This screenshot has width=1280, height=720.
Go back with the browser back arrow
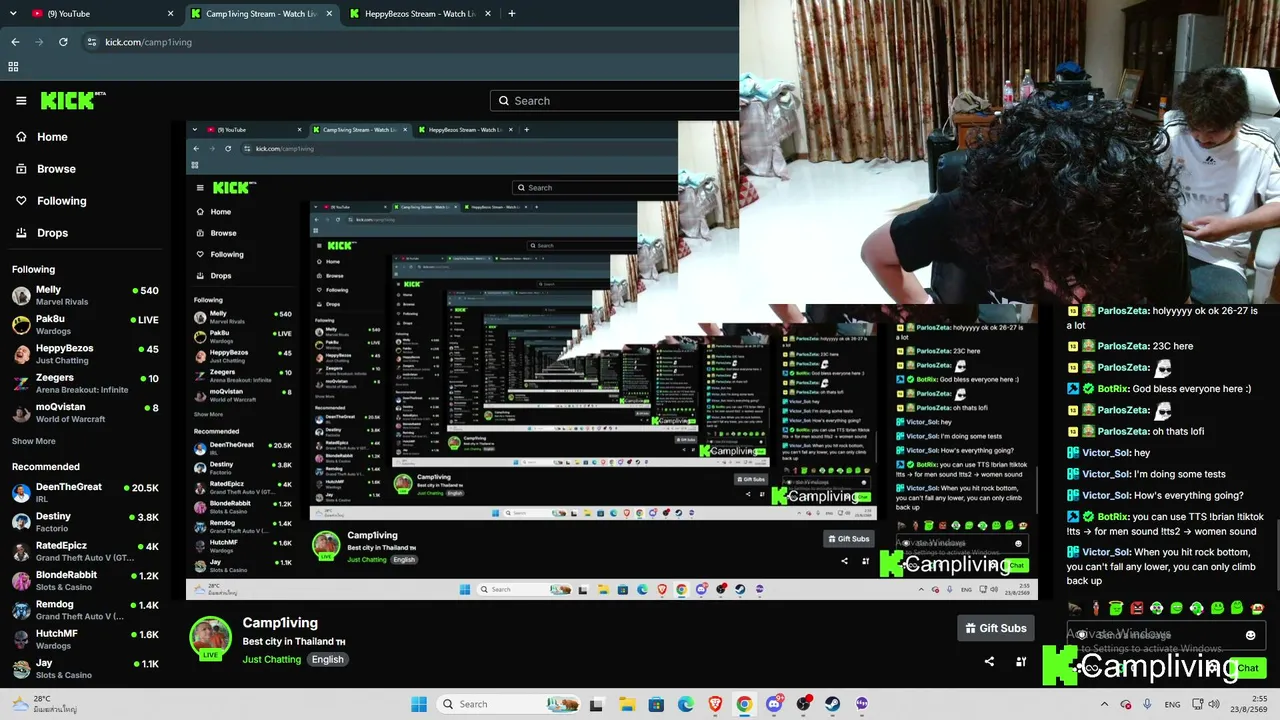pos(15,42)
